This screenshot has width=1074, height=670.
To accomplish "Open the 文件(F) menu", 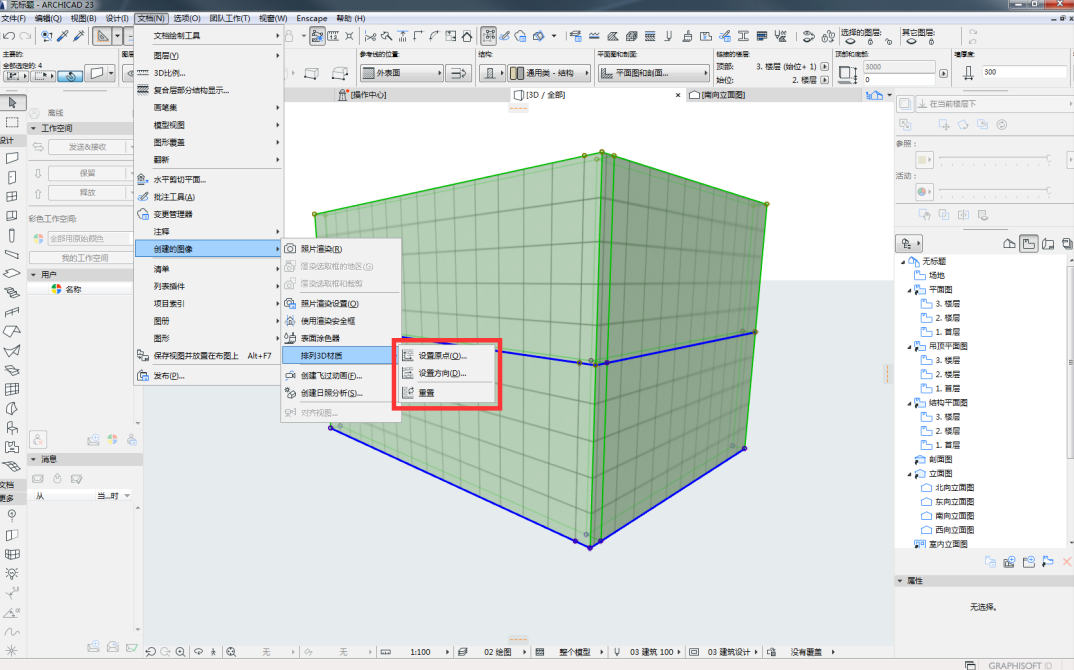I will (x=14, y=18).
